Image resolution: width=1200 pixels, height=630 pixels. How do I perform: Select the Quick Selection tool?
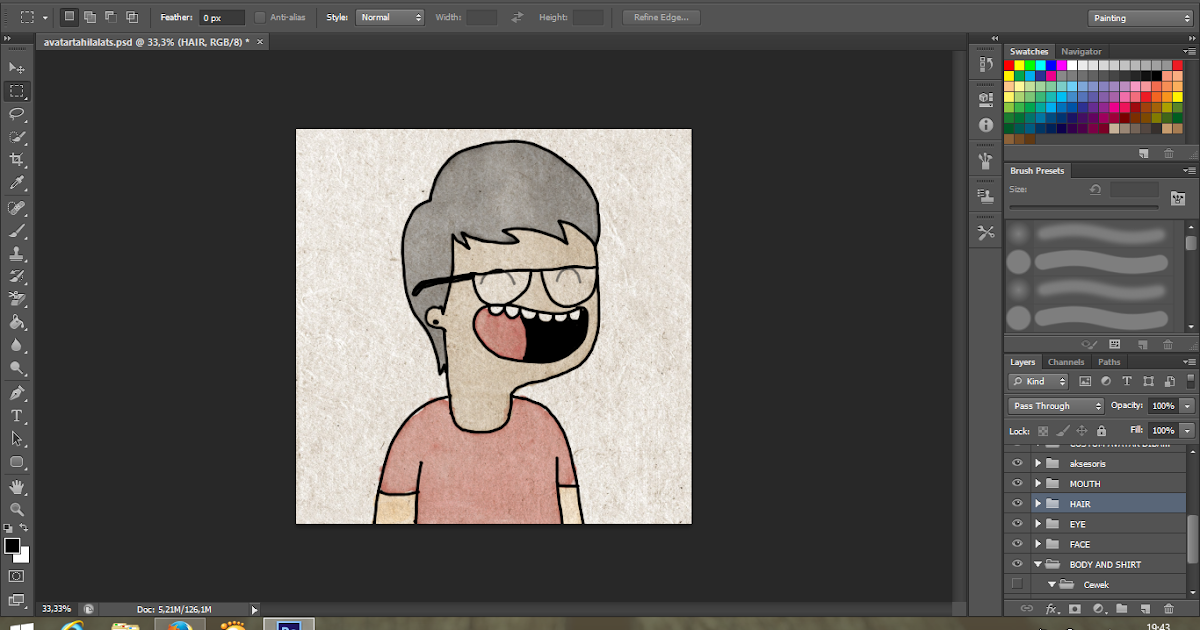pyautogui.click(x=17, y=137)
